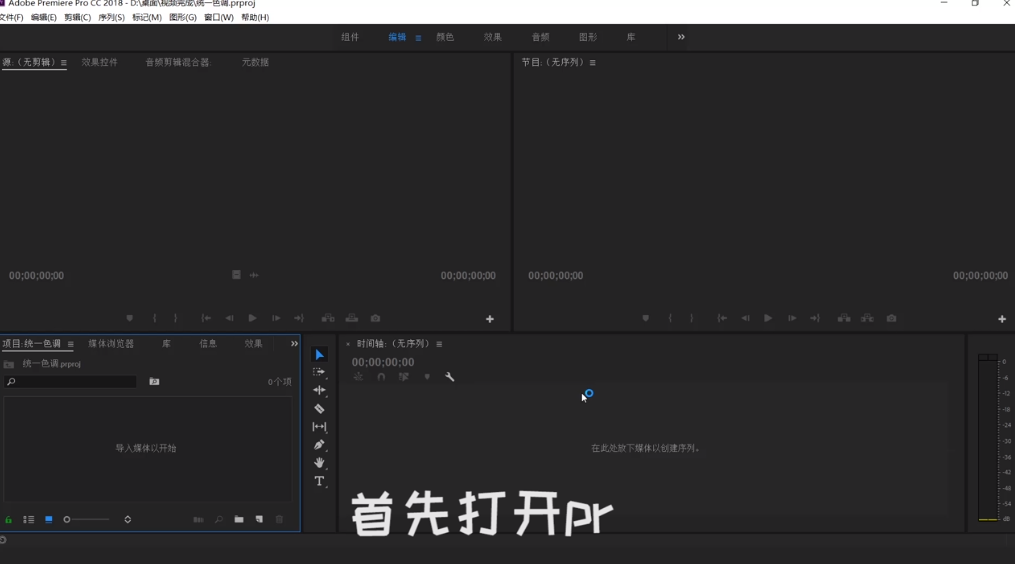Open Timeline panel menu icon

click(439, 344)
